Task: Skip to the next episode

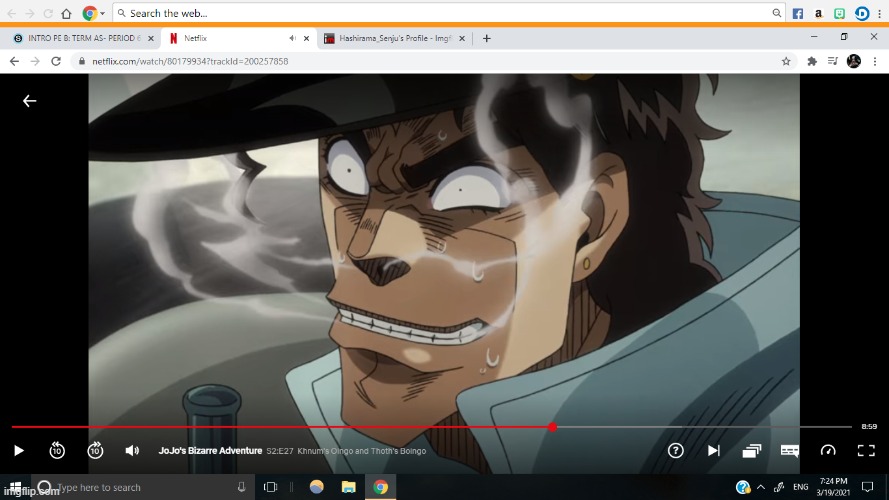Action: pyautogui.click(x=713, y=450)
